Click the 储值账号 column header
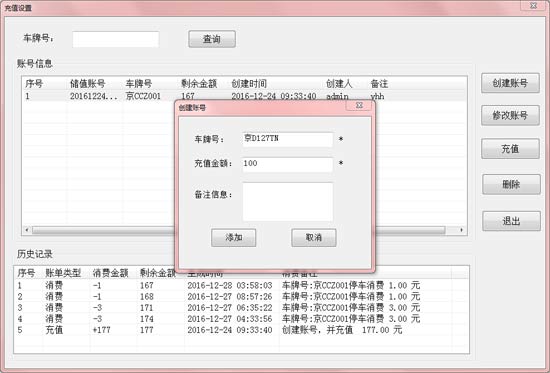 point(87,84)
